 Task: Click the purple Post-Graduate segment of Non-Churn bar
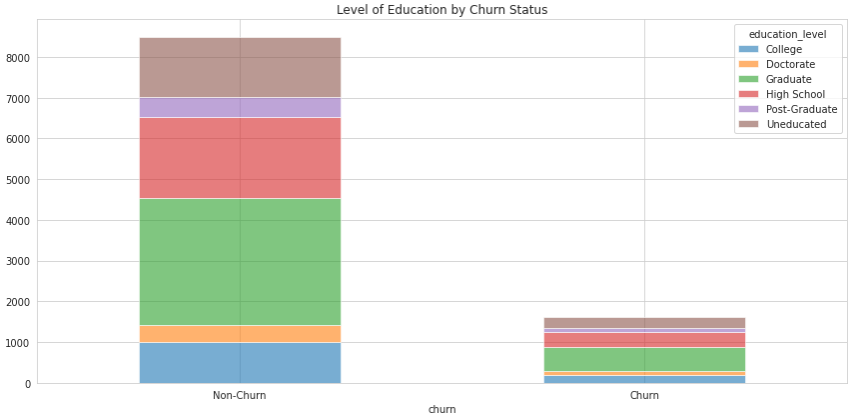pyautogui.click(x=240, y=107)
